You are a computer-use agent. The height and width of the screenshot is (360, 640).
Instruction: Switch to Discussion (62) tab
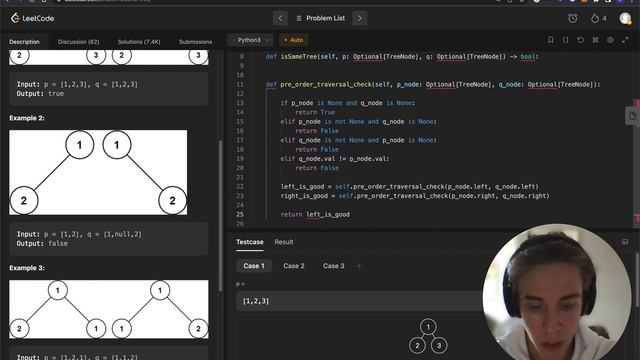[78, 42]
